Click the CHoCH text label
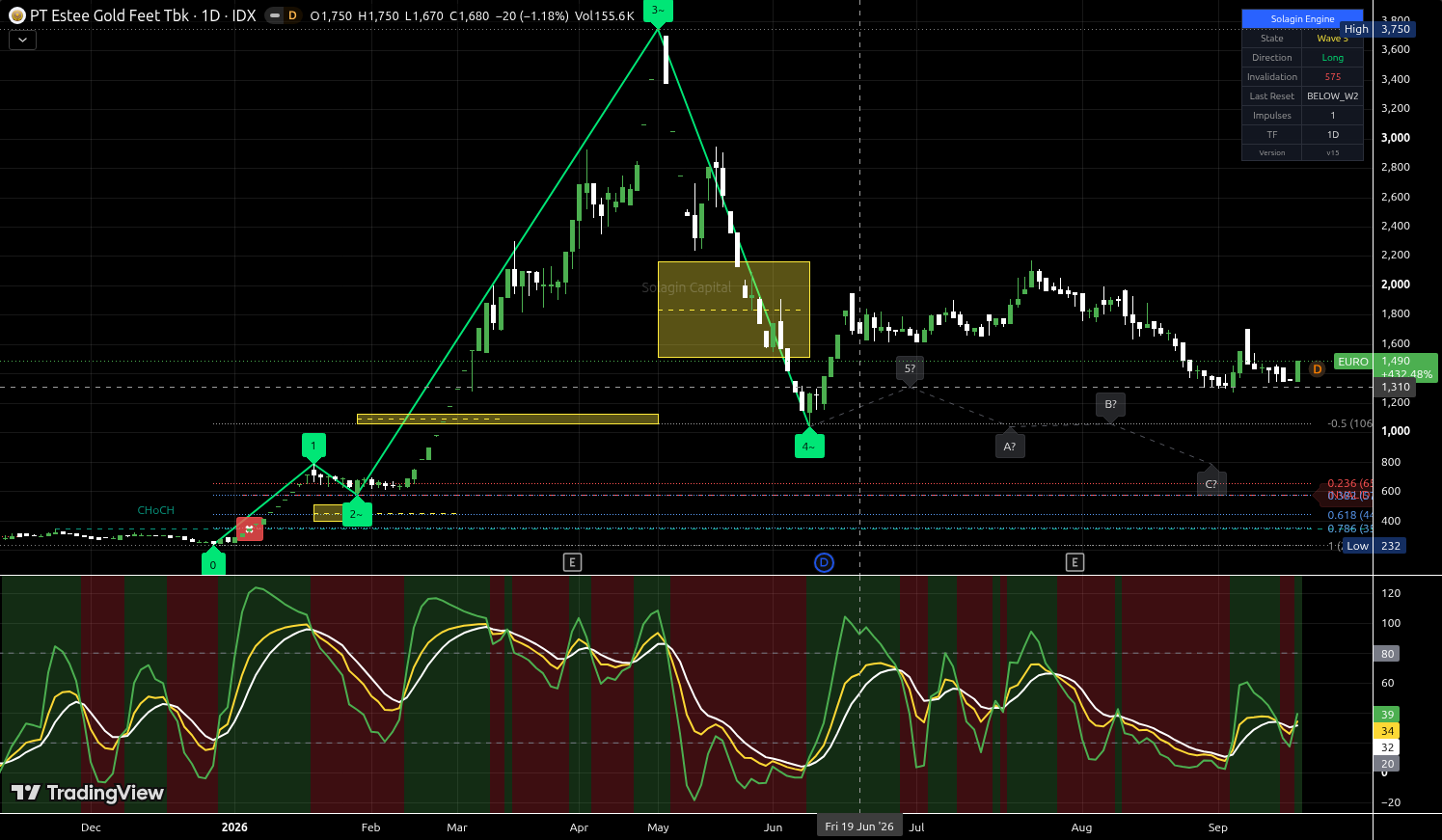Screen dimensions: 1442x840 tap(155, 510)
